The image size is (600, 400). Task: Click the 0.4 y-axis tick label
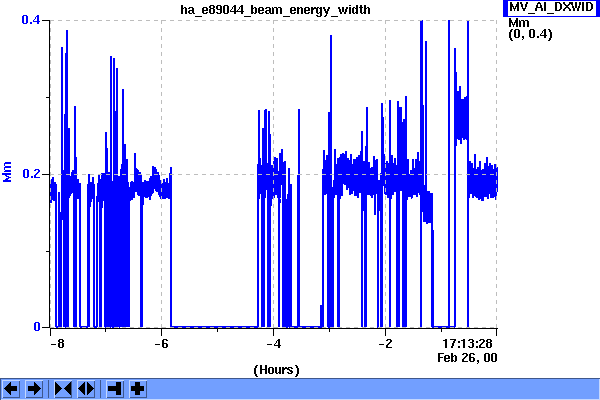31,20
